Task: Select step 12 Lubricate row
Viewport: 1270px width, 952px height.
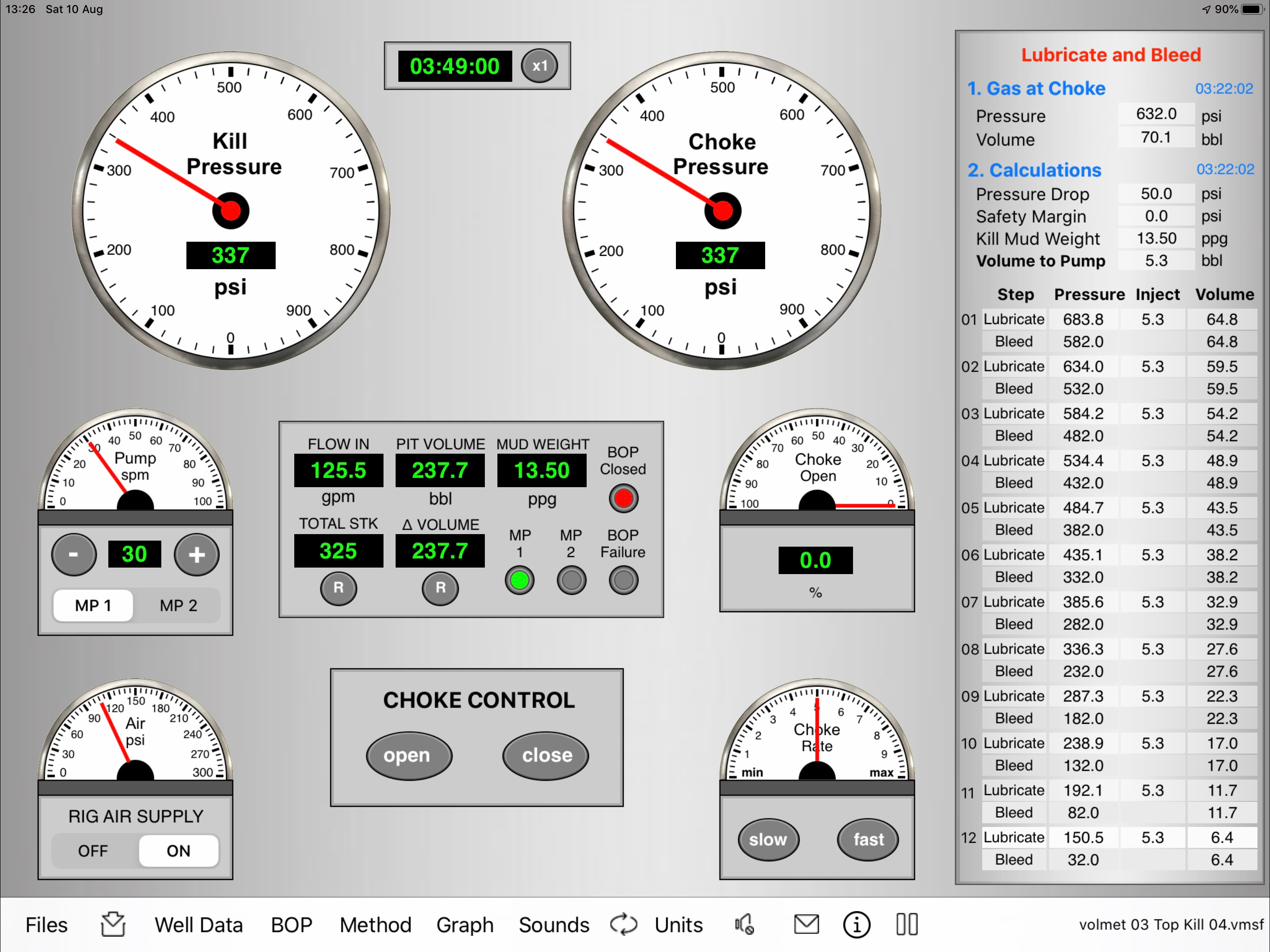Action: coord(1013,837)
